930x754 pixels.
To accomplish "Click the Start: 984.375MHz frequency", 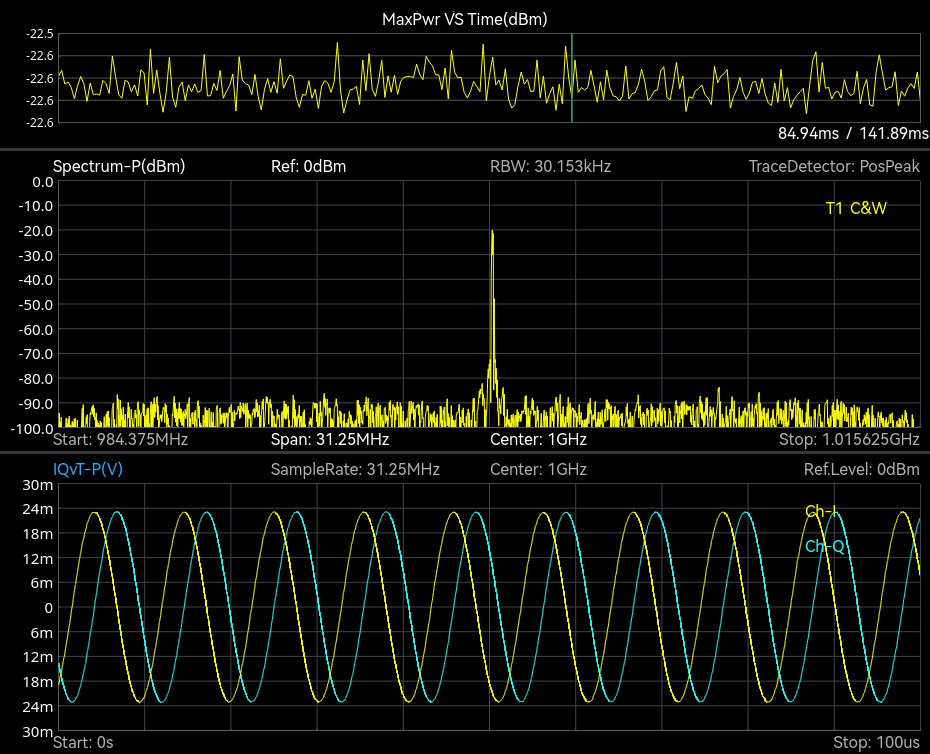I will click(120, 440).
